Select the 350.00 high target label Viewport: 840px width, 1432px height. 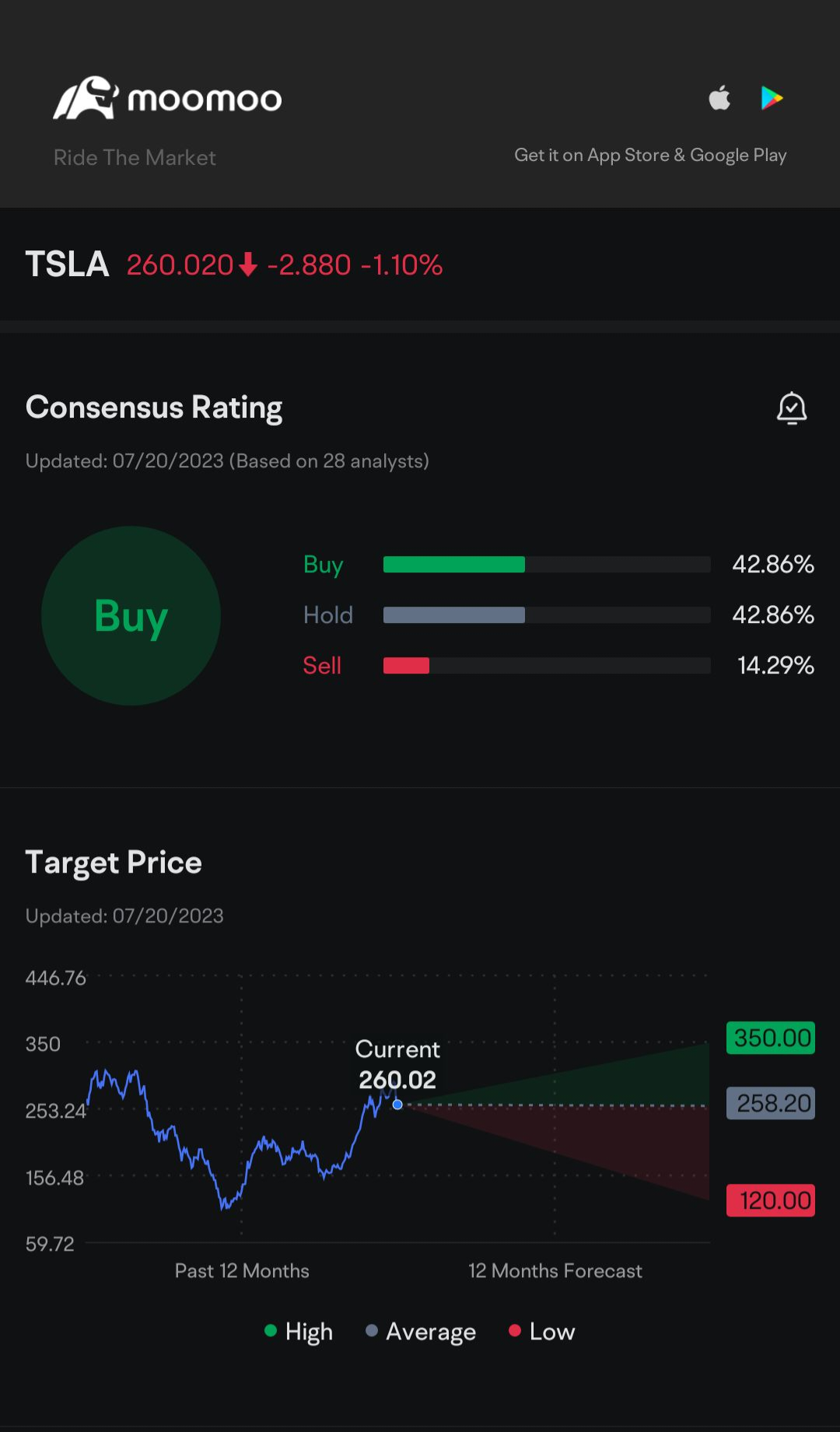[771, 1038]
